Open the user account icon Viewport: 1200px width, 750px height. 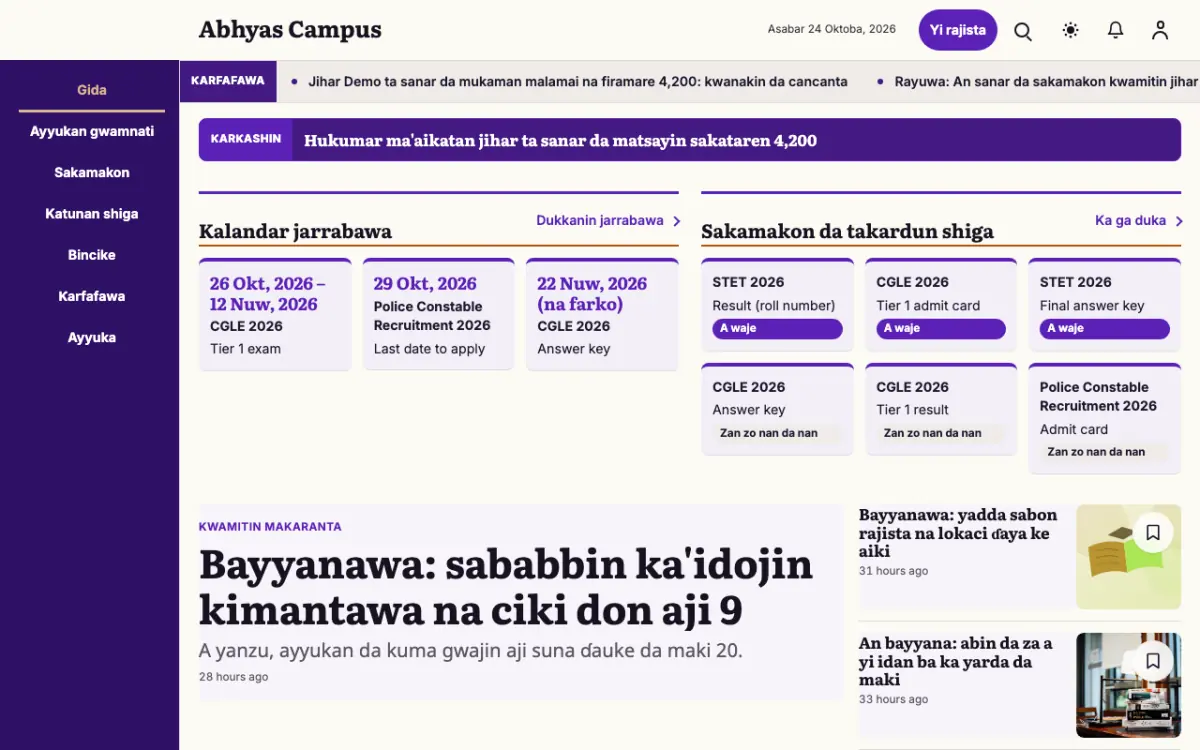tap(1160, 30)
